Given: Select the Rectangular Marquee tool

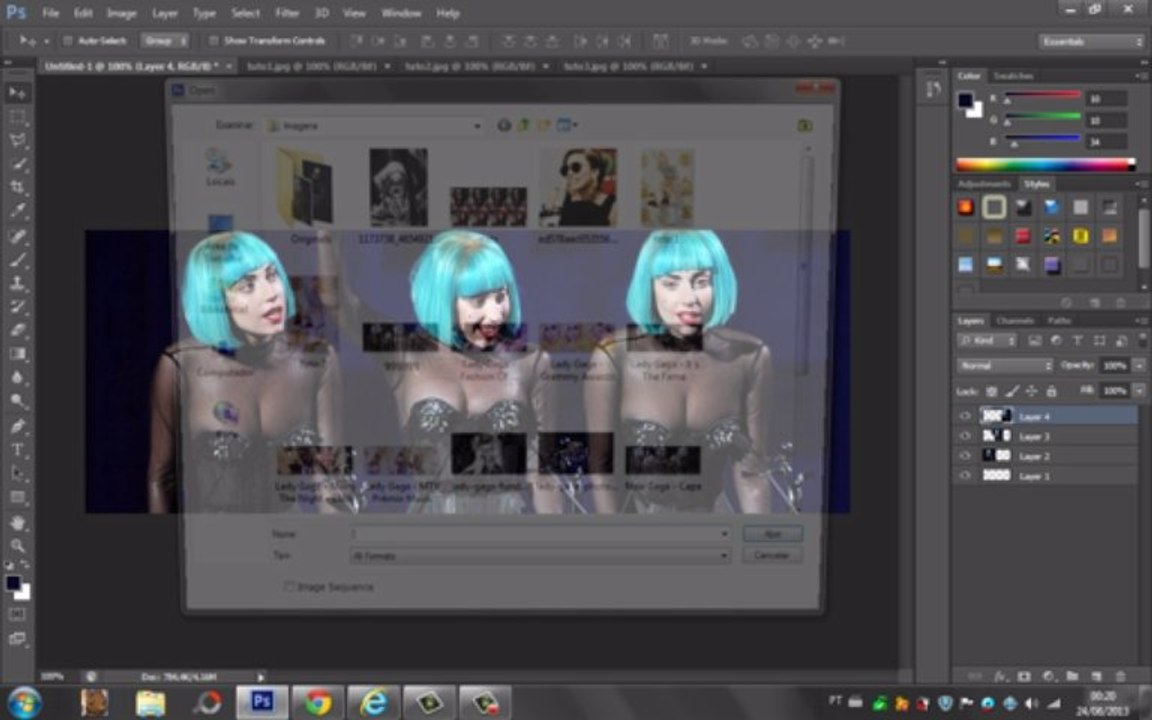Looking at the screenshot, I should [18, 117].
